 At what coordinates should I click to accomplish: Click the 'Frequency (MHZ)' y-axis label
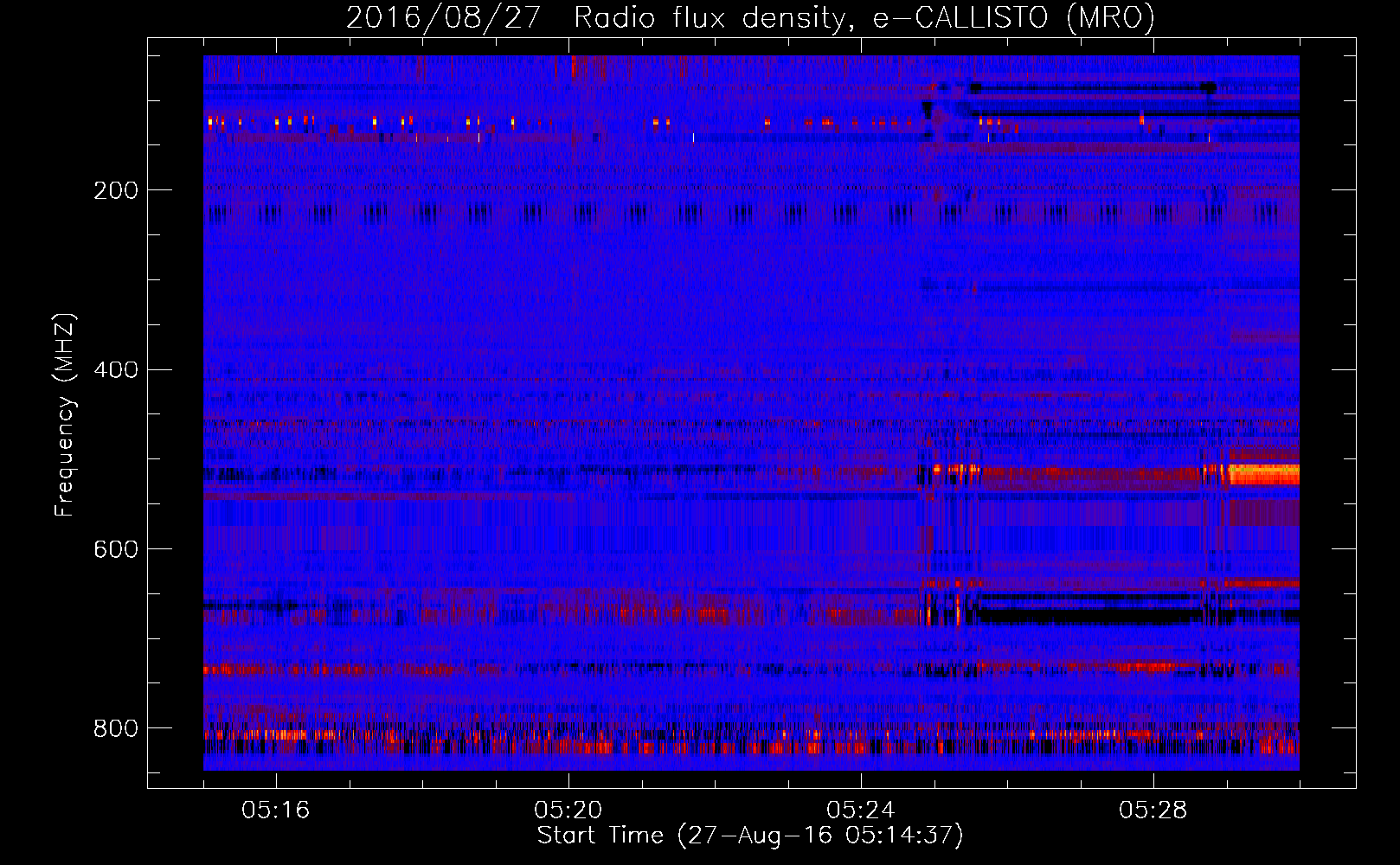coord(64,414)
